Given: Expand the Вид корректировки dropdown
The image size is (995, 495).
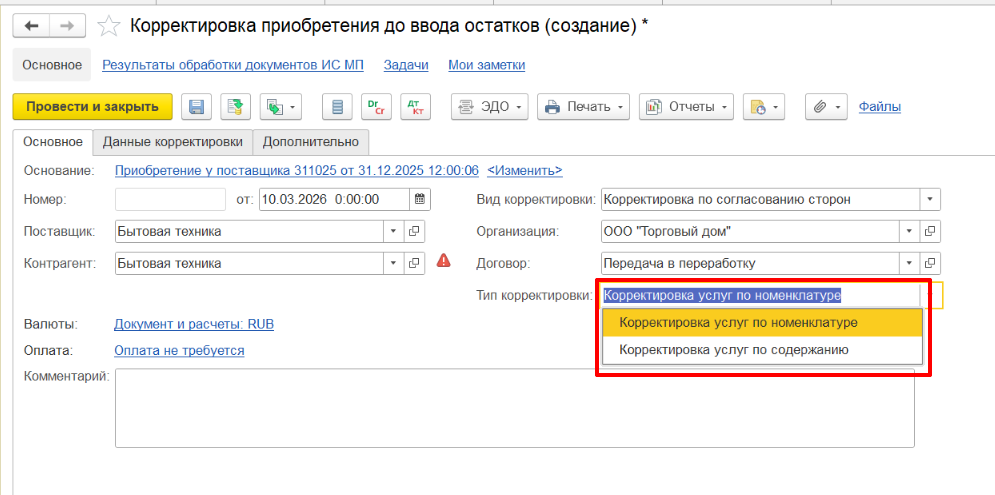Looking at the screenshot, I should pyautogui.click(x=930, y=199).
